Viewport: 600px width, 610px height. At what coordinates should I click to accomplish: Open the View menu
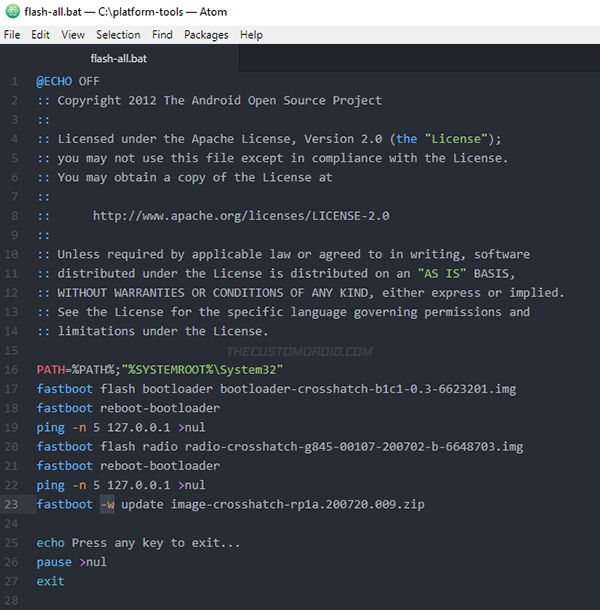73,35
